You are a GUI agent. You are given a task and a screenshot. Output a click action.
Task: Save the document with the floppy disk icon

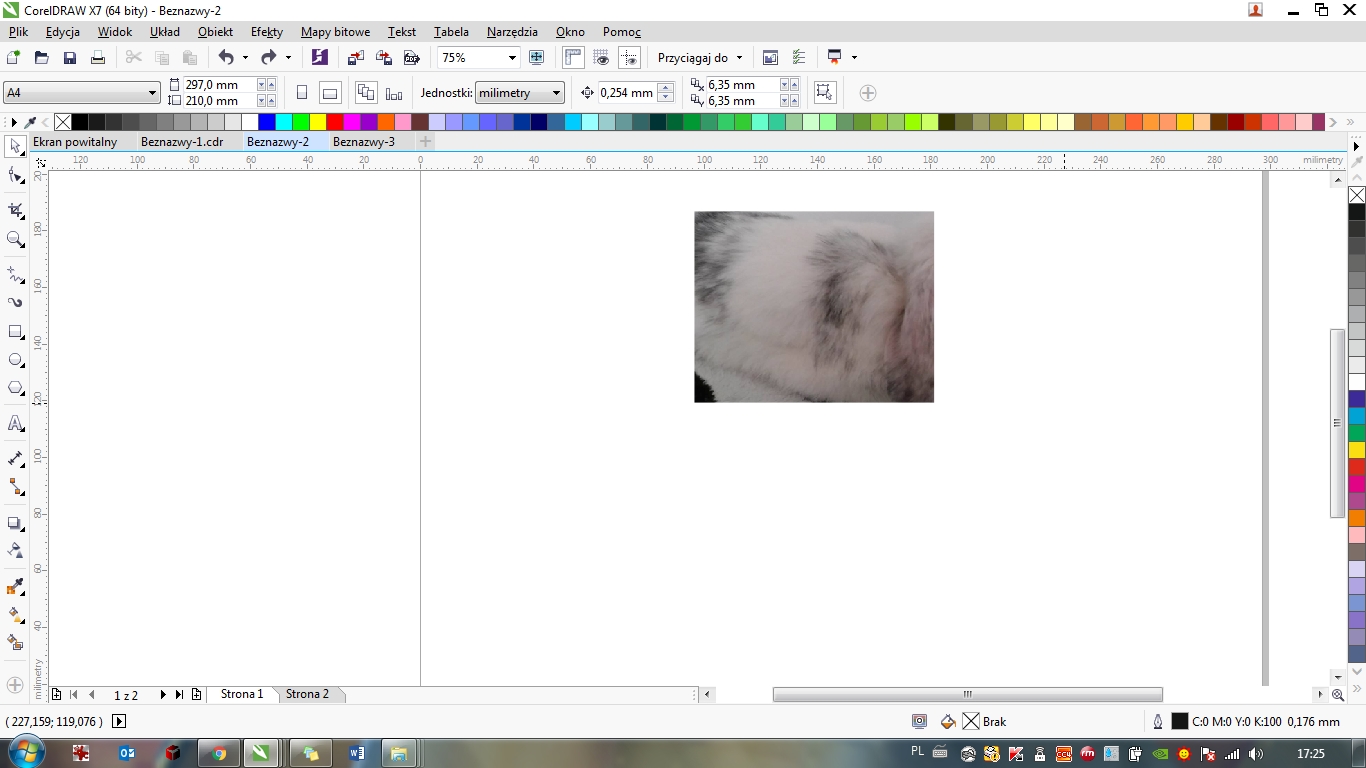70,58
